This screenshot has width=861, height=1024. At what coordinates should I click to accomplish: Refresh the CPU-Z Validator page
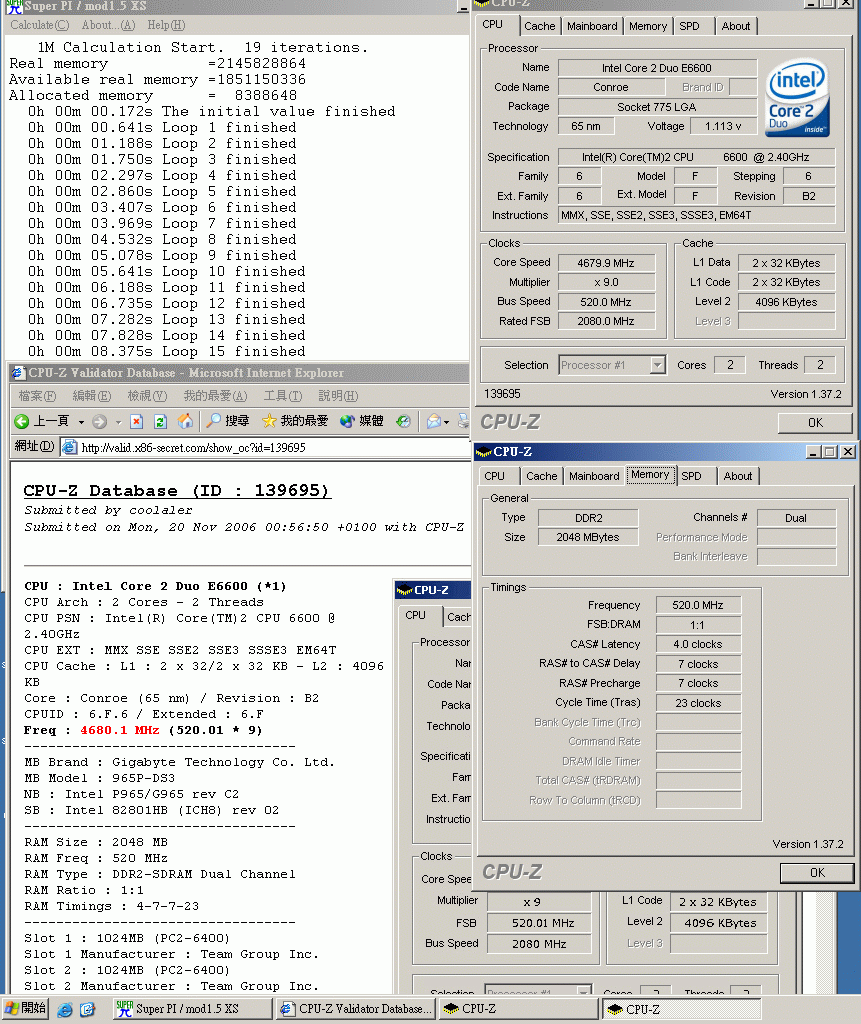tap(160, 422)
